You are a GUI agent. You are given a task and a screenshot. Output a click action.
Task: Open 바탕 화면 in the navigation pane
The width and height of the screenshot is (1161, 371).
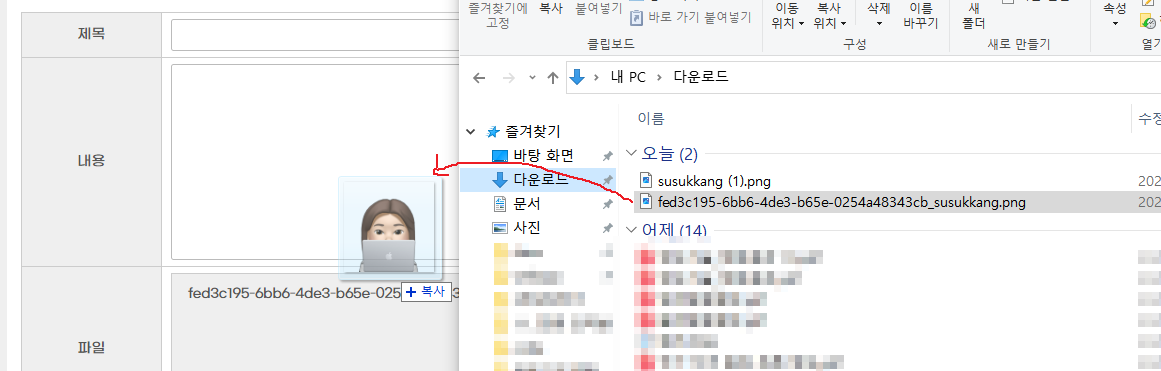pos(543,156)
